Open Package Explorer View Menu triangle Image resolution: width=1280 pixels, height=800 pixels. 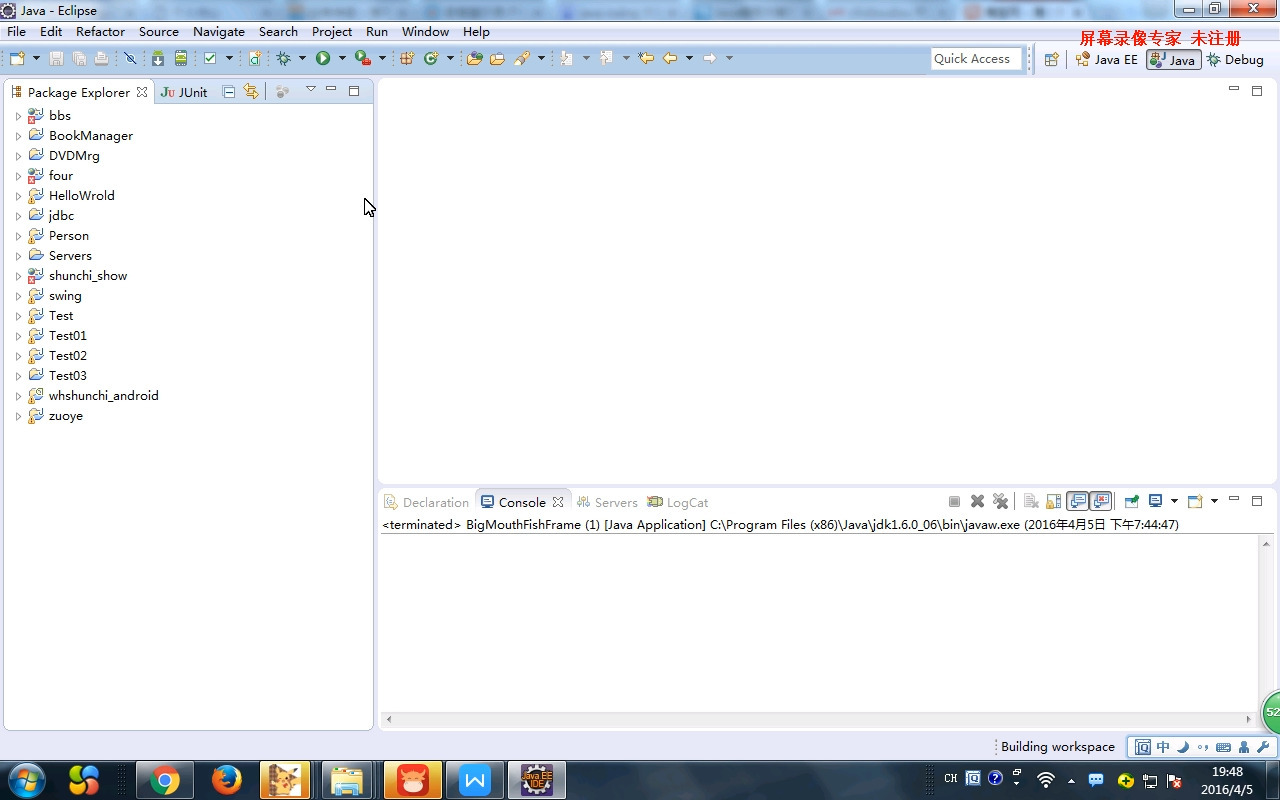pos(310,90)
